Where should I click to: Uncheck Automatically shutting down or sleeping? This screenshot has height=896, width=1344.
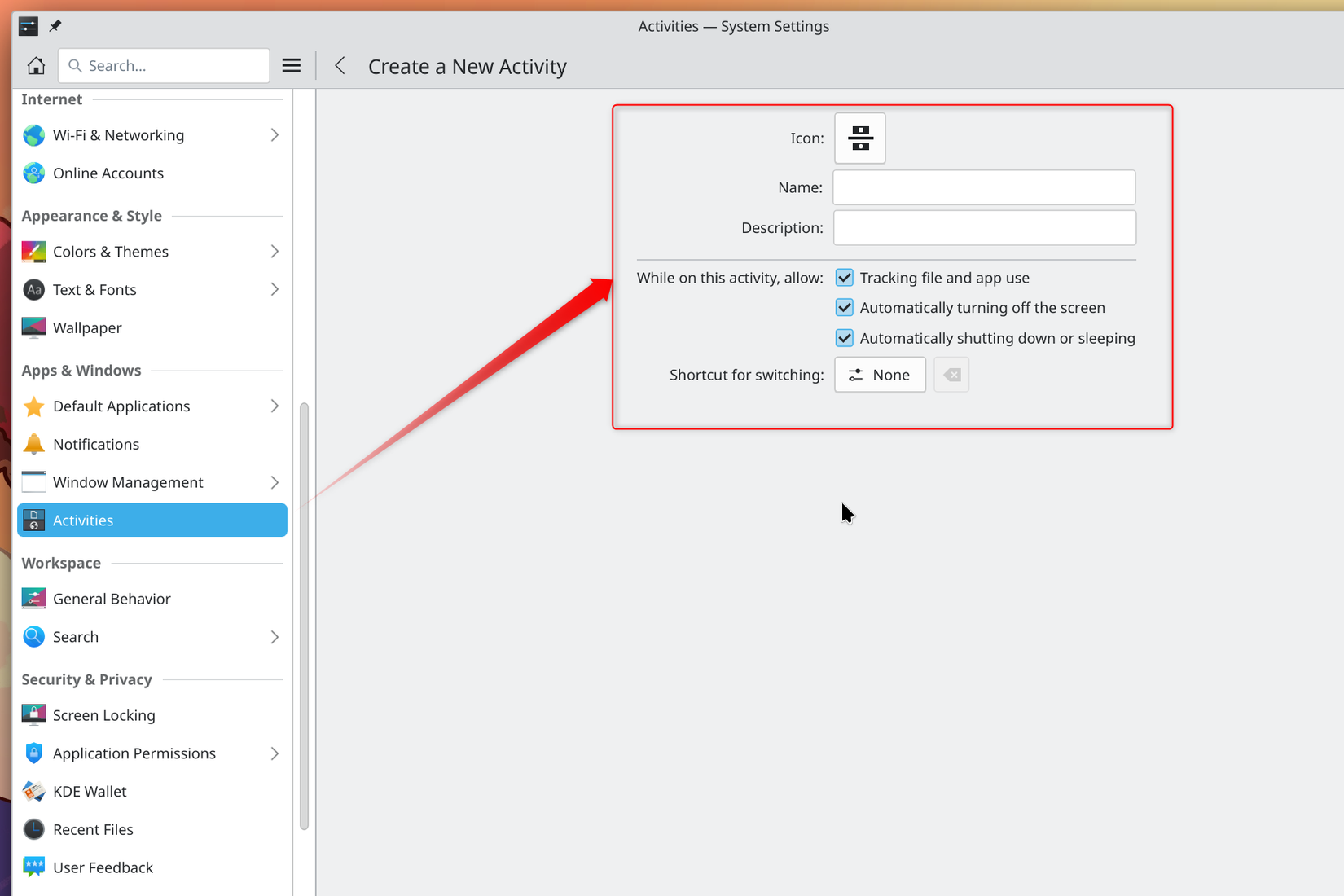coord(844,337)
